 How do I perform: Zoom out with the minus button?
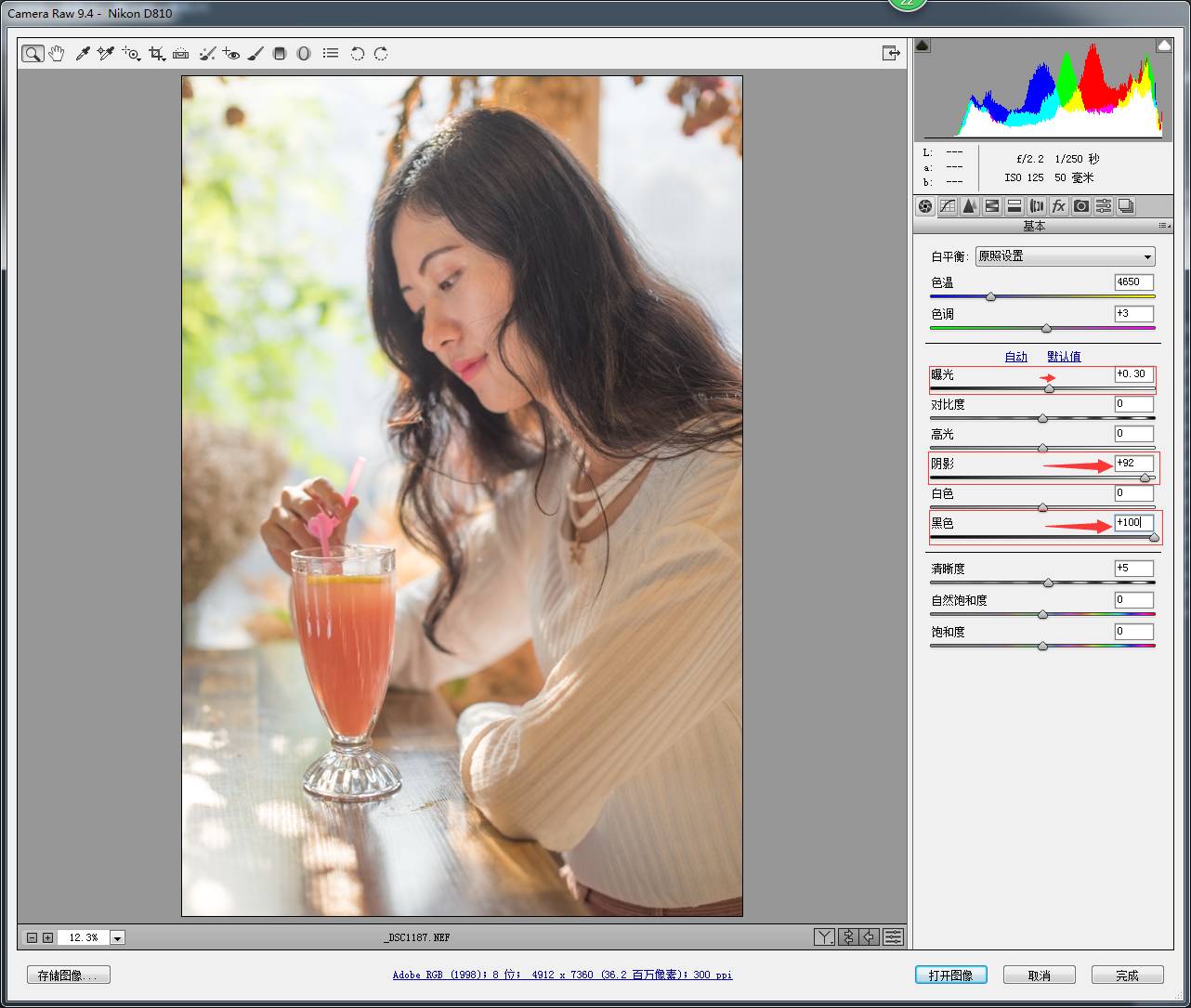pos(33,938)
